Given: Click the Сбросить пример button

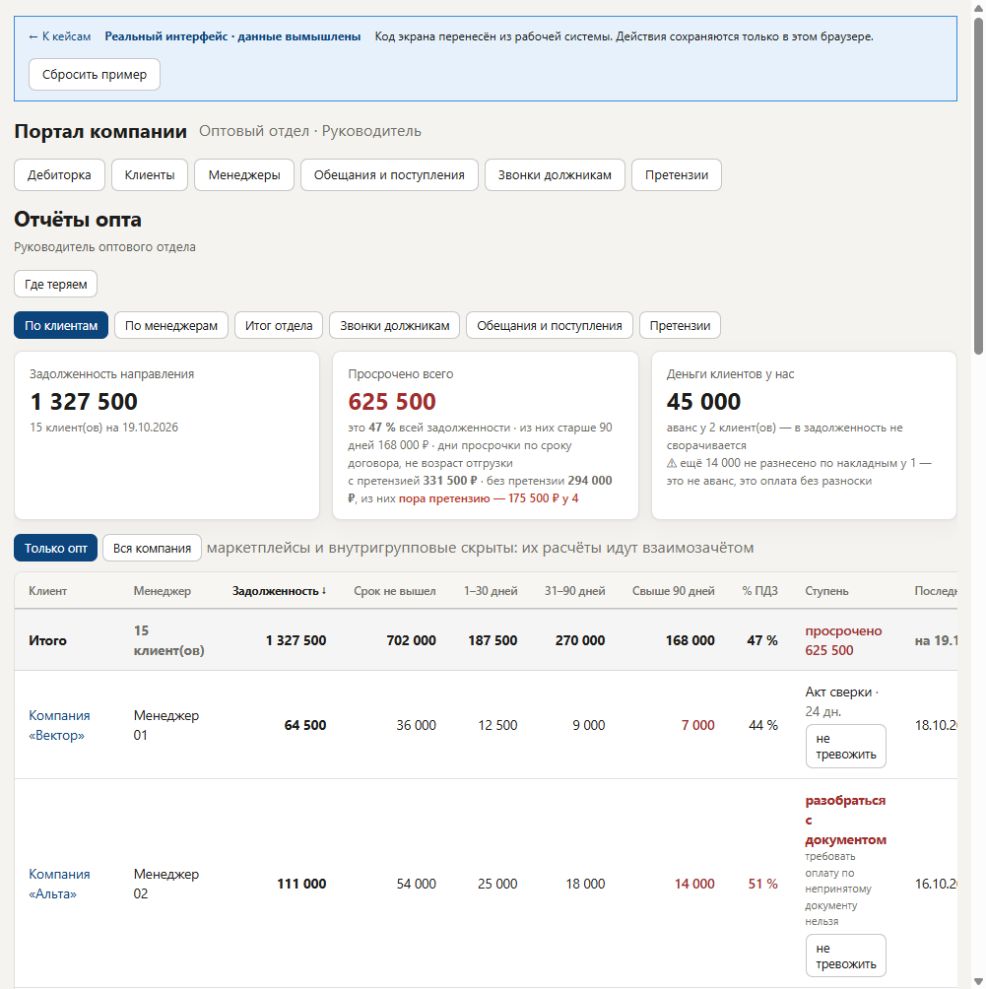Looking at the screenshot, I should tap(95, 74).
